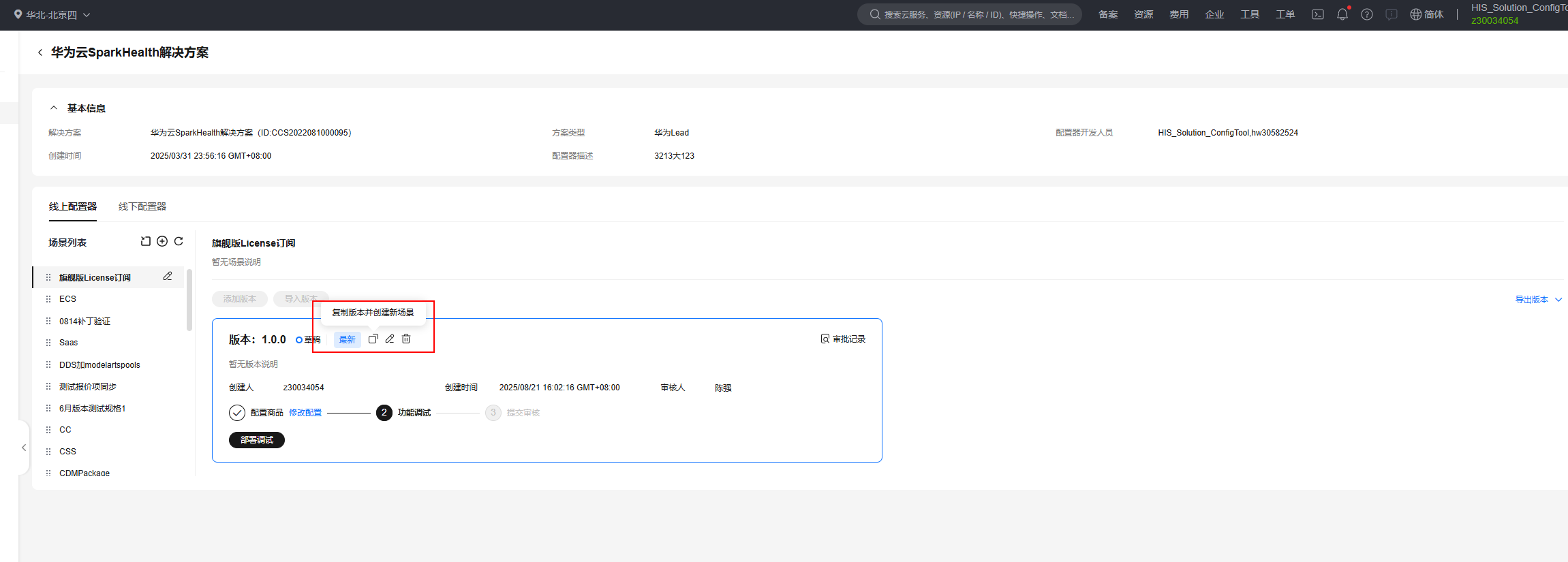Grab drag handle of ECS scene

48,299
